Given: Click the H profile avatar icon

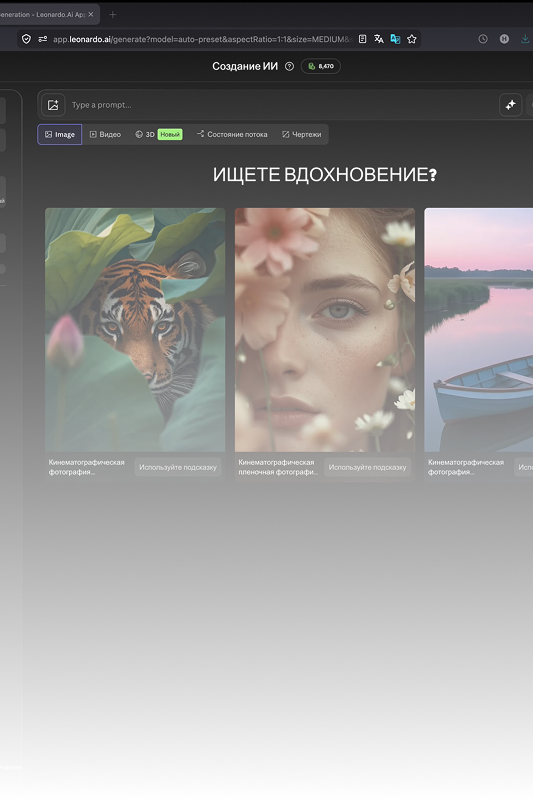Looking at the screenshot, I should click(x=504, y=39).
